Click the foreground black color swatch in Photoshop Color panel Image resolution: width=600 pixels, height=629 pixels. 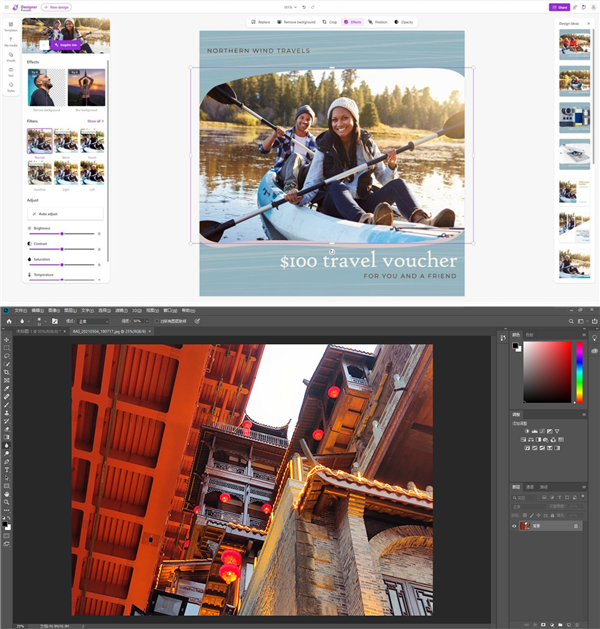(515, 346)
